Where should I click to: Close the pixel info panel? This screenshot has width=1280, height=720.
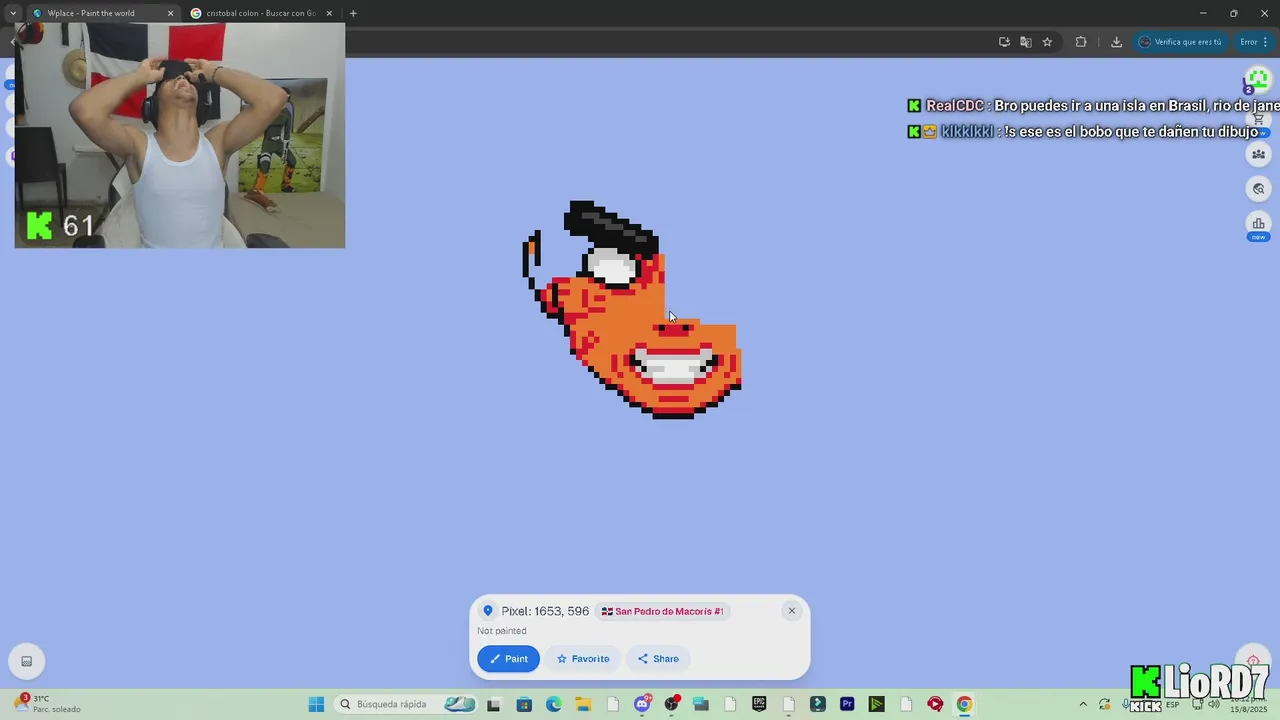[792, 611]
